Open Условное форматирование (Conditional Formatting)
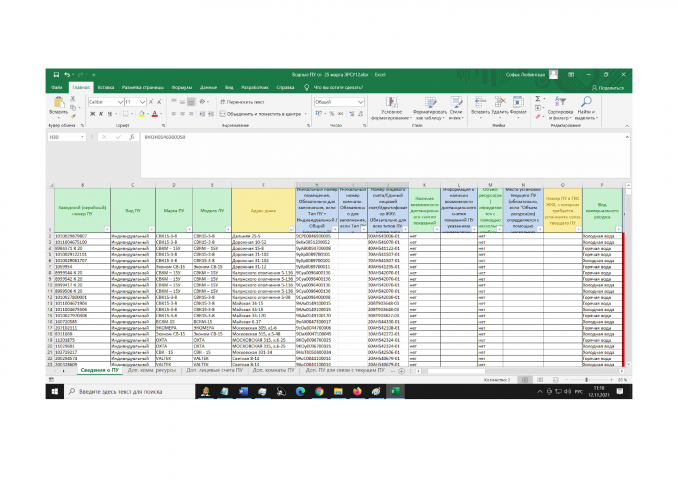 [x=391, y=109]
